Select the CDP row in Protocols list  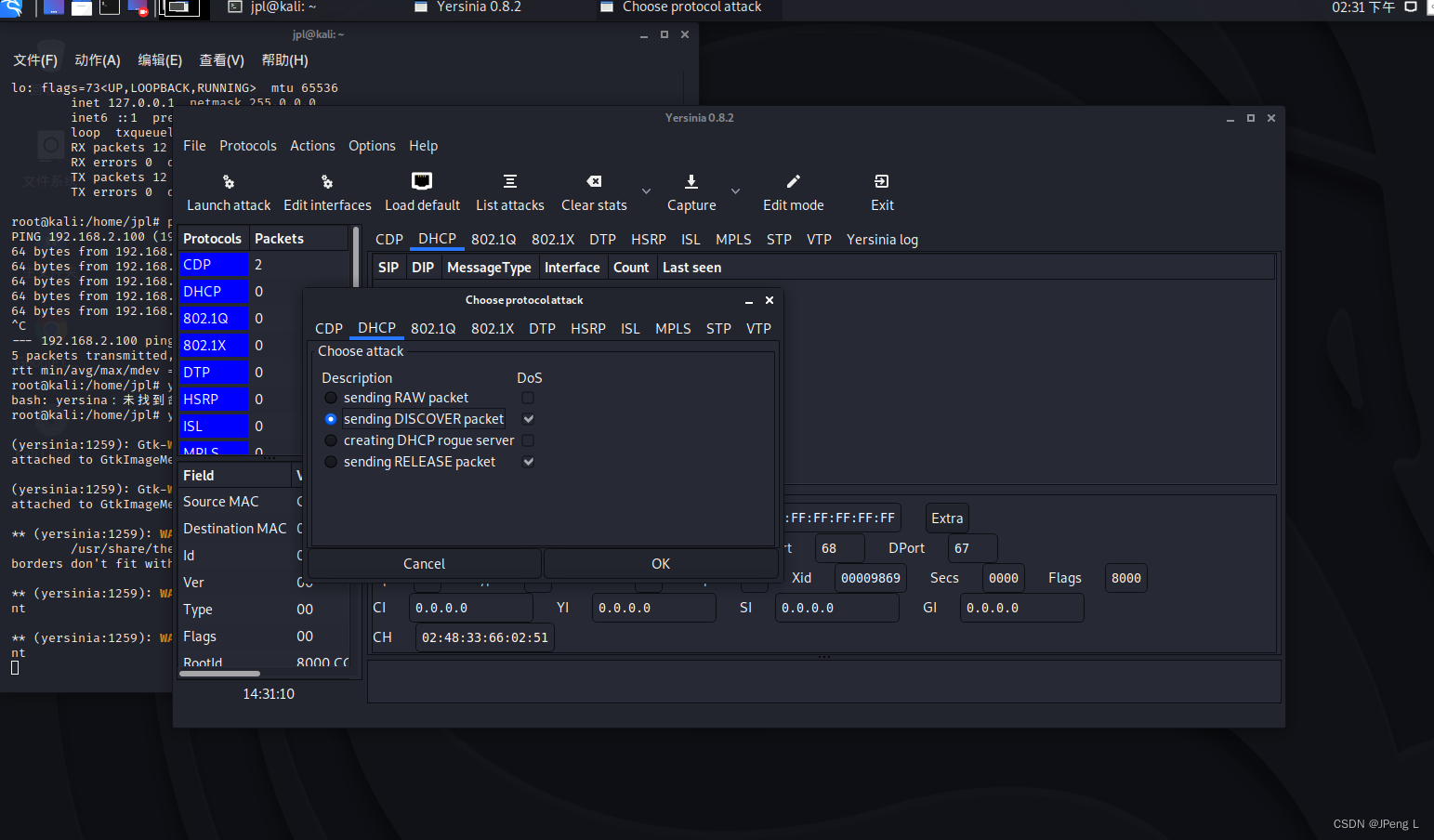click(264, 265)
